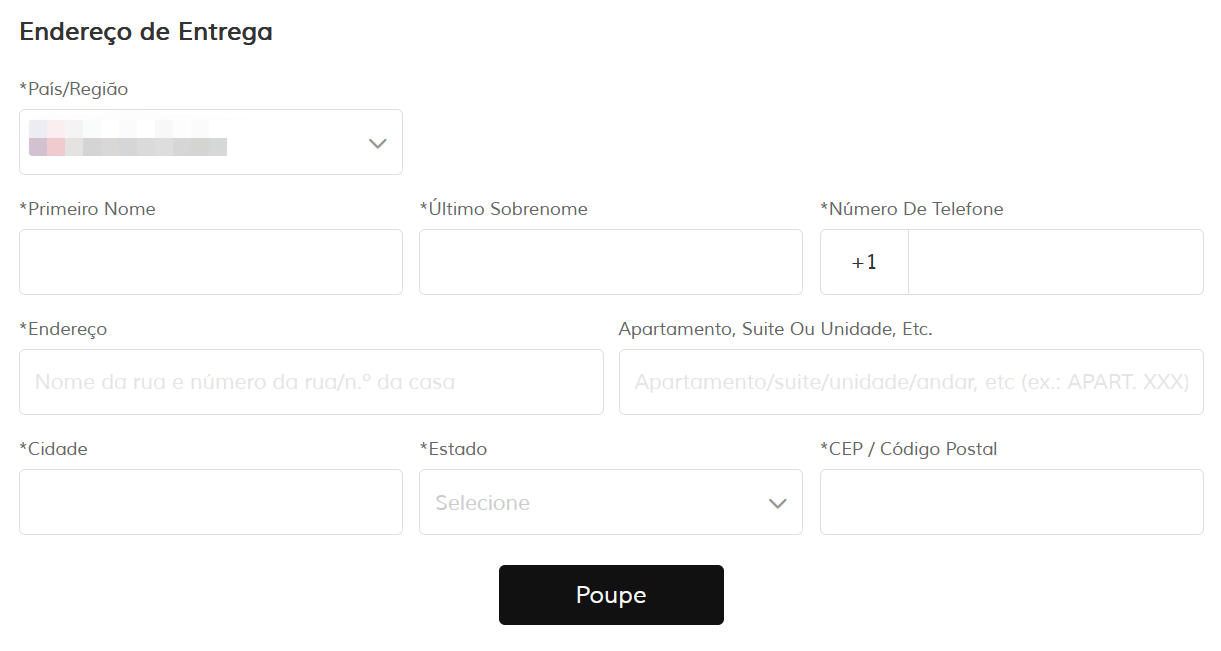Focus the street address 'Nome da rua' field
Screen dimensions: 1221x651
(x=310, y=382)
